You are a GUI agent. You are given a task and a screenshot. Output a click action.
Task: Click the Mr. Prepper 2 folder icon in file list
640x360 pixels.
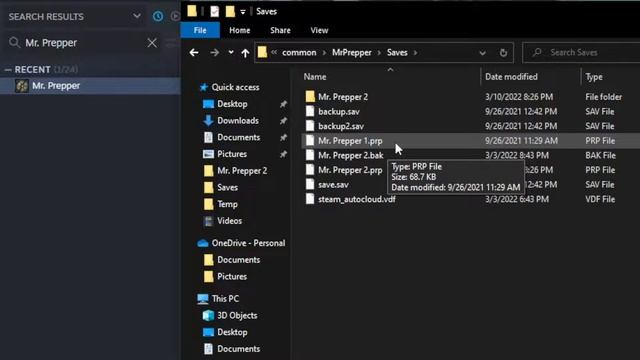point(310,96)
